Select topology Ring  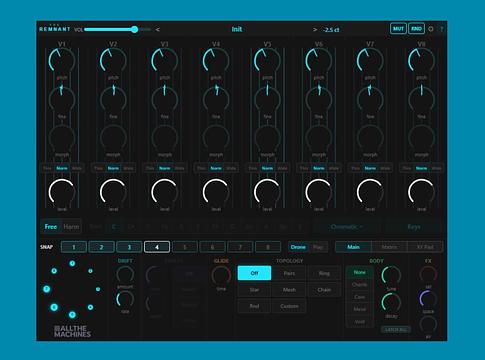click(x=324, y=273)
